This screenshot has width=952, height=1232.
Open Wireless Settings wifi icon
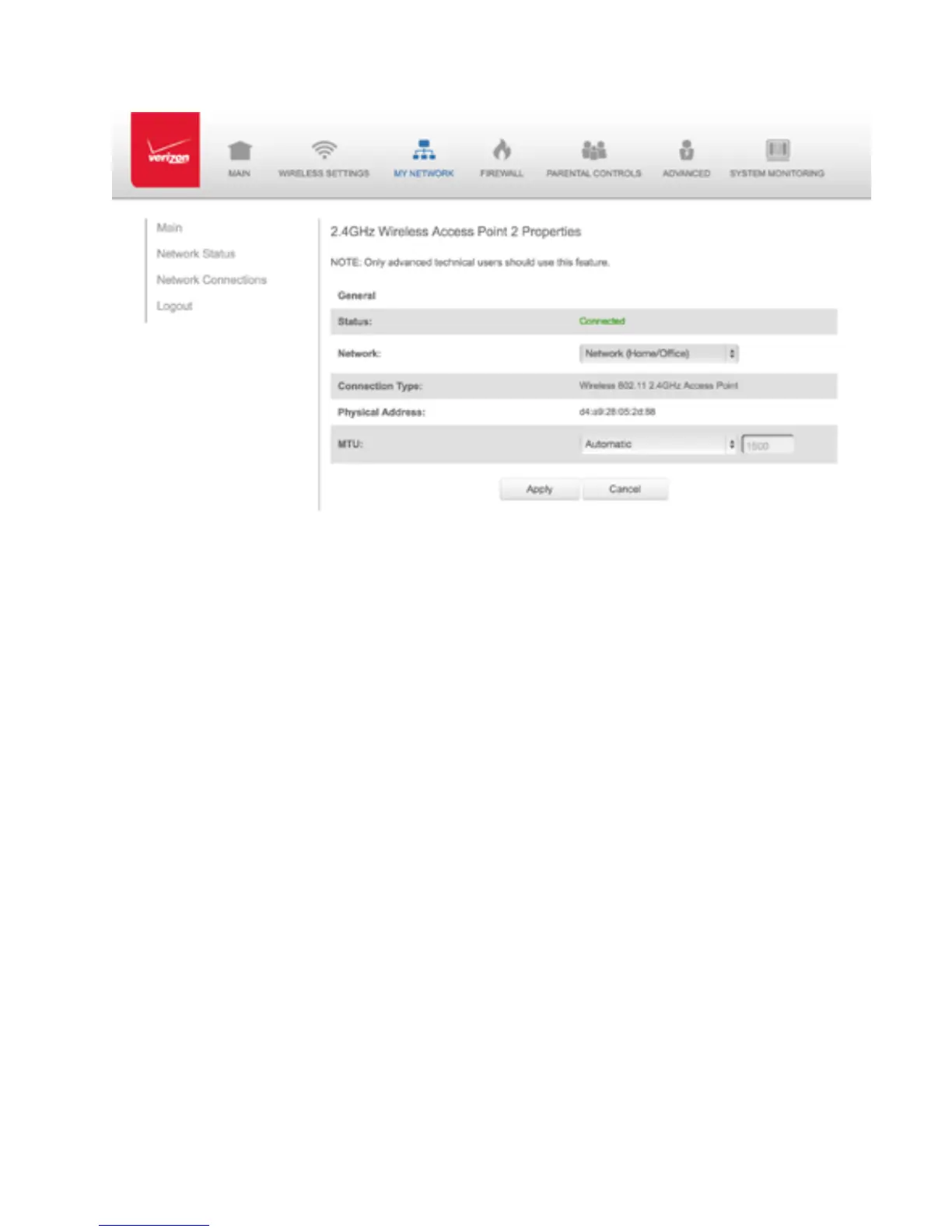point(324,149)
